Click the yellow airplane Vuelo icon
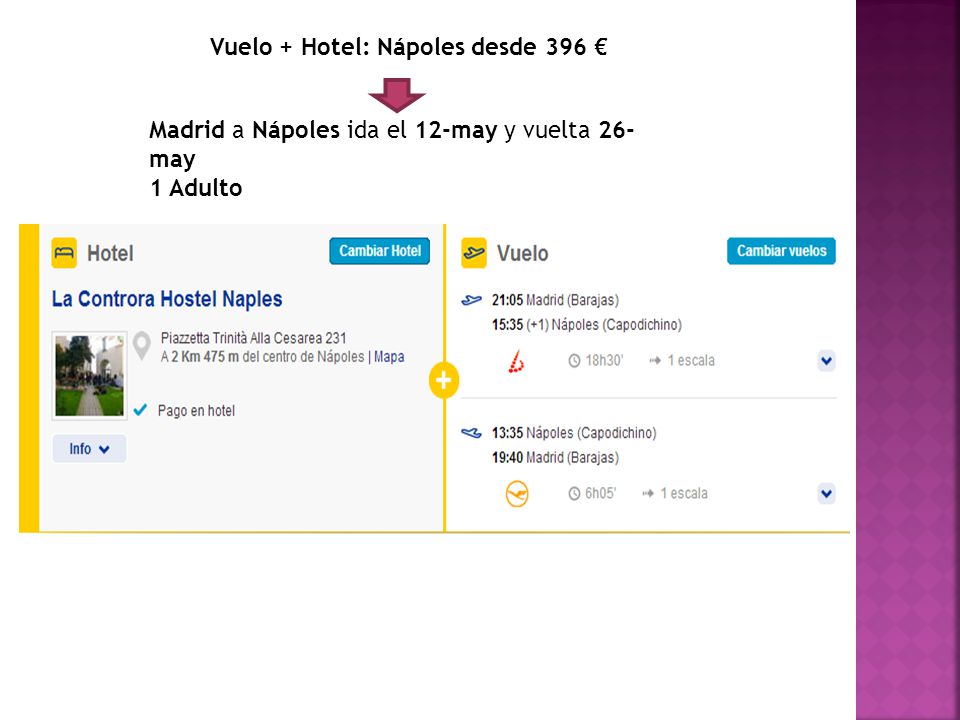 coord(474,253)
